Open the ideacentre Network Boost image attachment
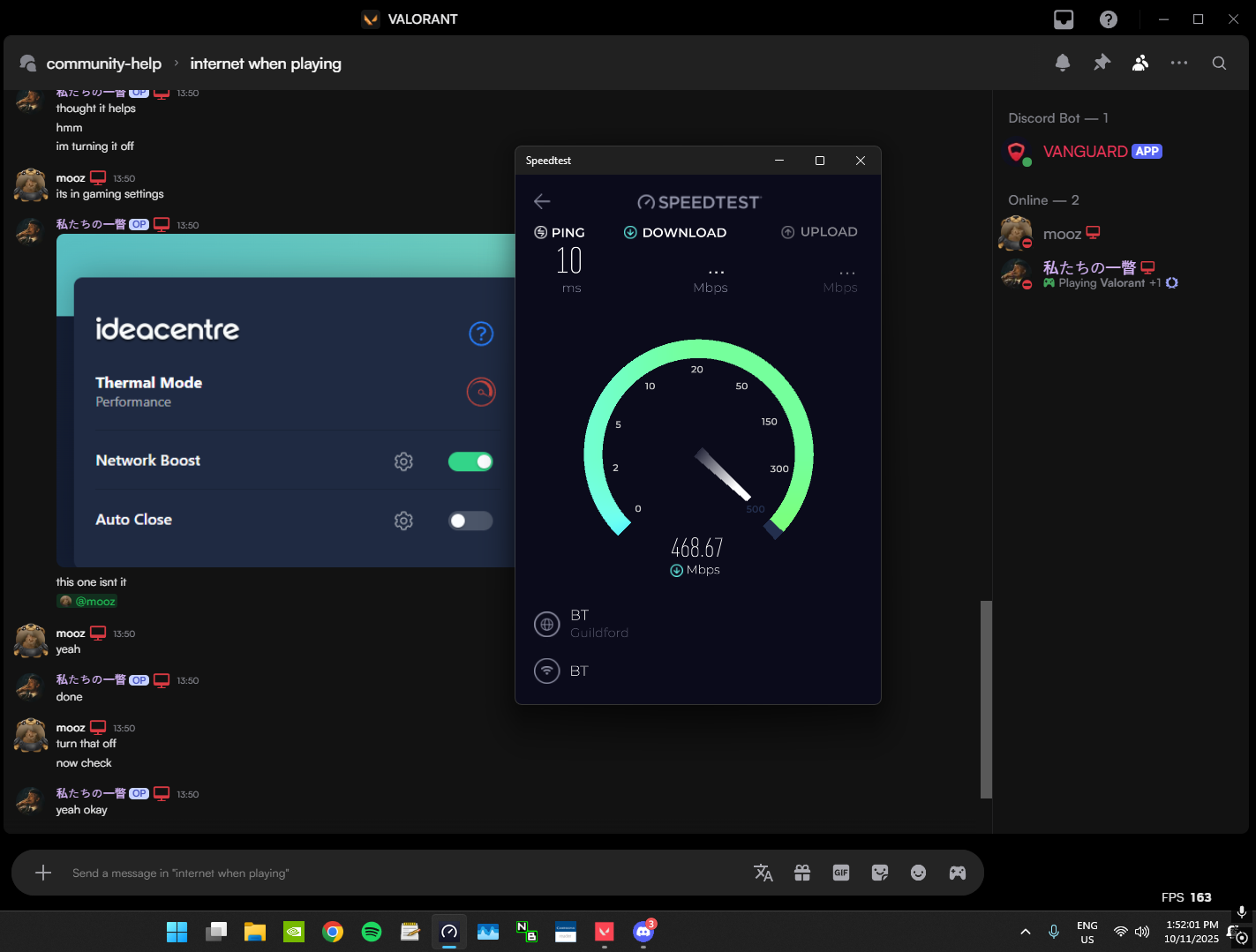 tap(286, 401)
